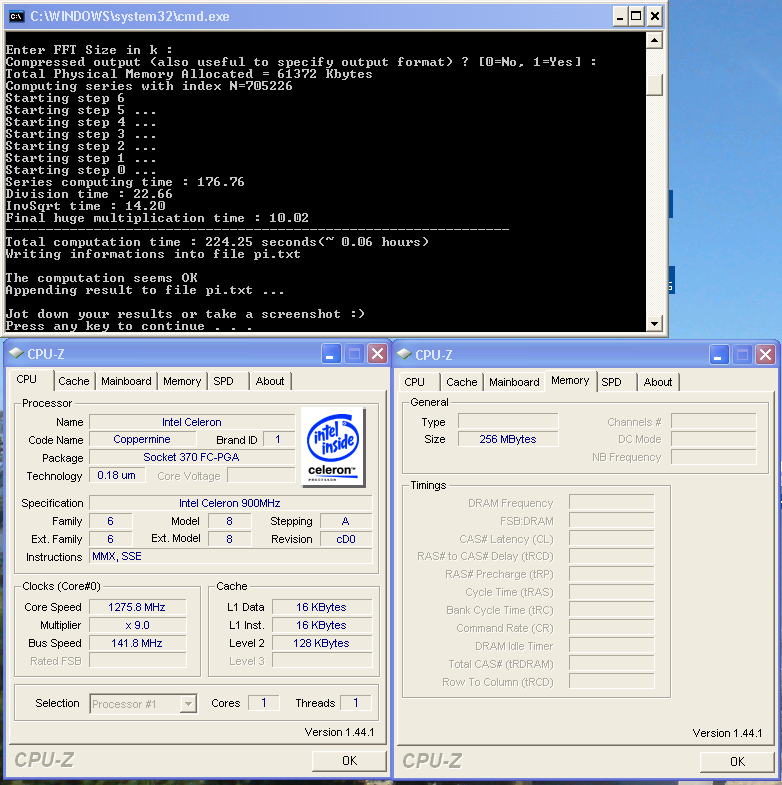Click the CPU-Z icon in left window title bar

(17, 353)
